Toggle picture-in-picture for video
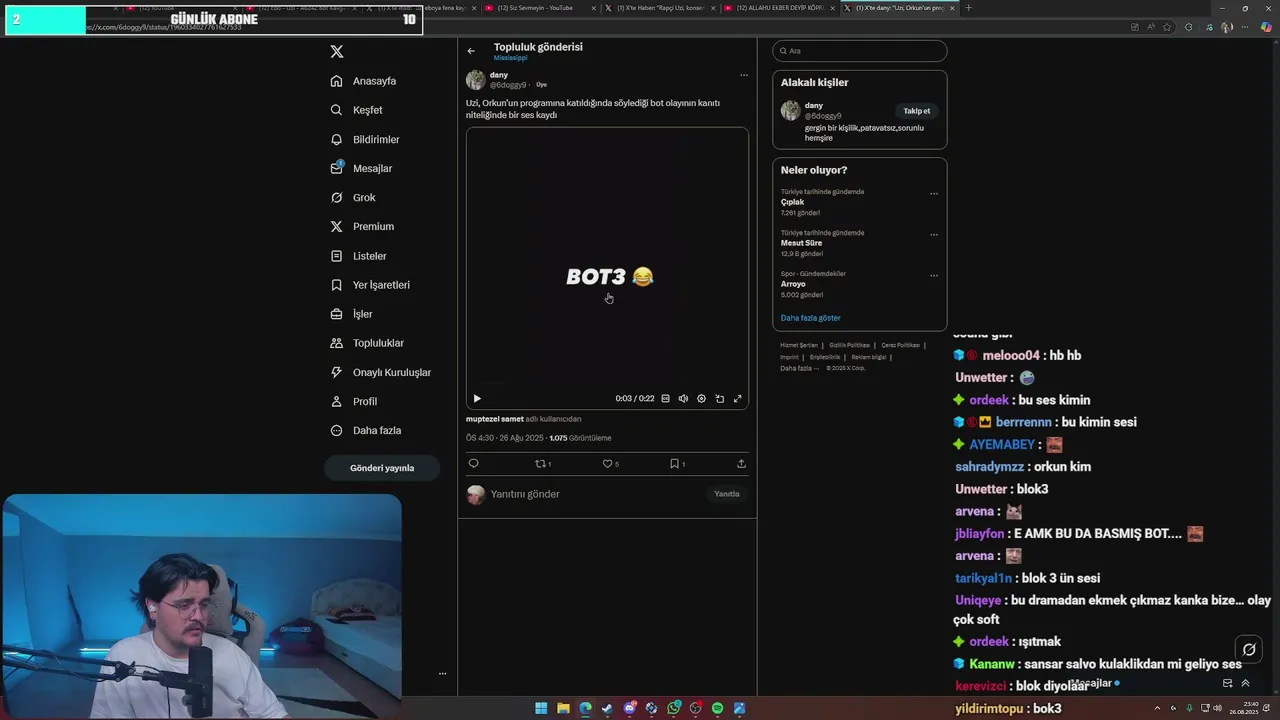The image size is (1280, 720). [x=719, y=398]
